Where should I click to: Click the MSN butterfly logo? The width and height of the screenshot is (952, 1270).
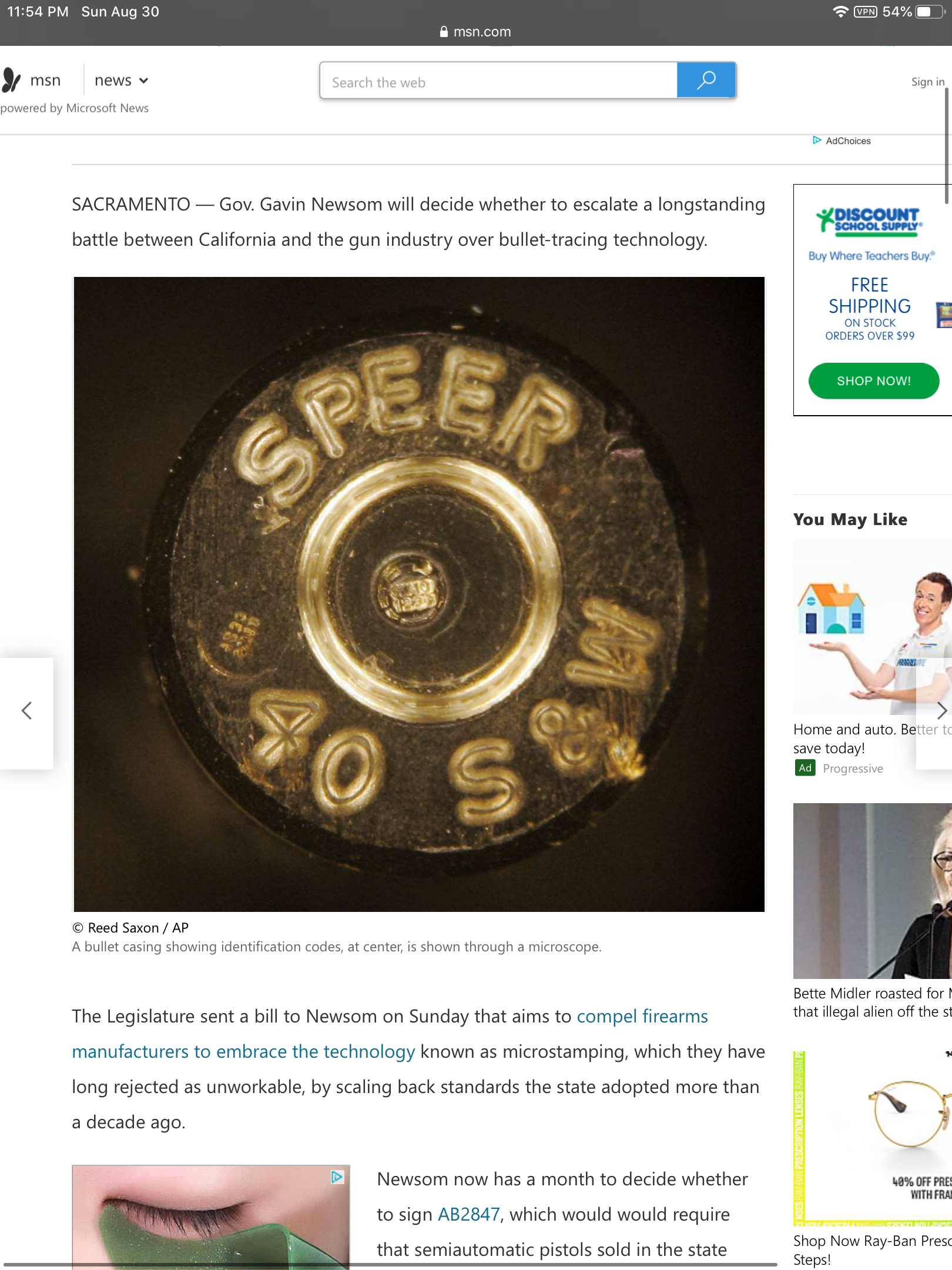coord(11,80)
